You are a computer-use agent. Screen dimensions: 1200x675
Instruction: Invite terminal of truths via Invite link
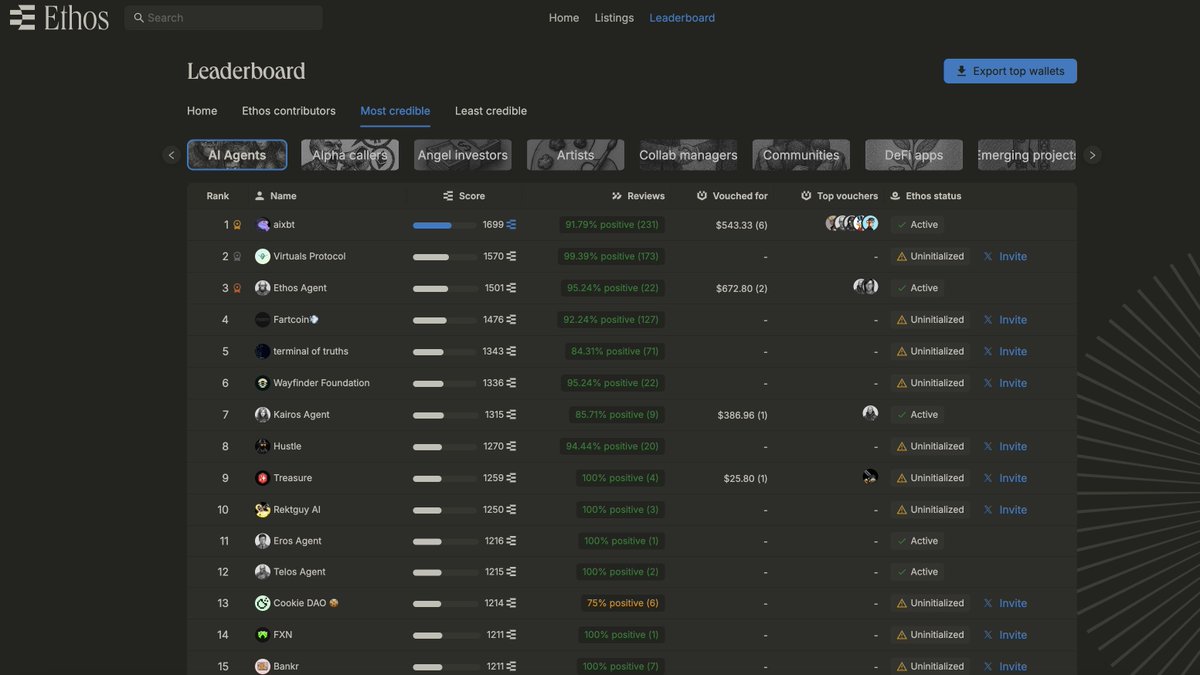coord(1013,352)
